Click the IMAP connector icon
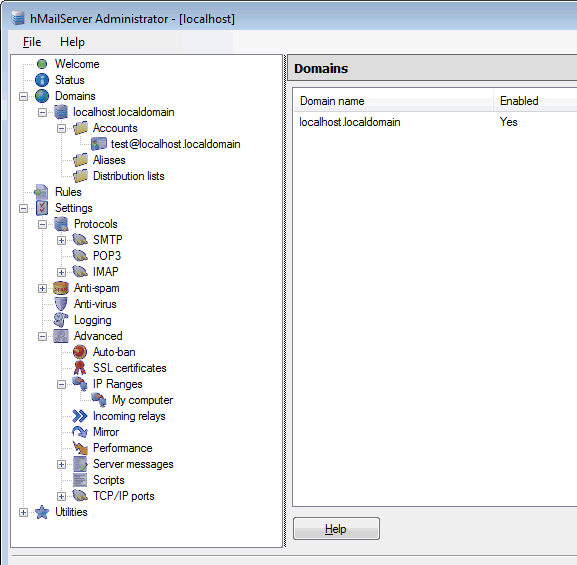This screenshot has width=577, height=565. coord(80,272)
